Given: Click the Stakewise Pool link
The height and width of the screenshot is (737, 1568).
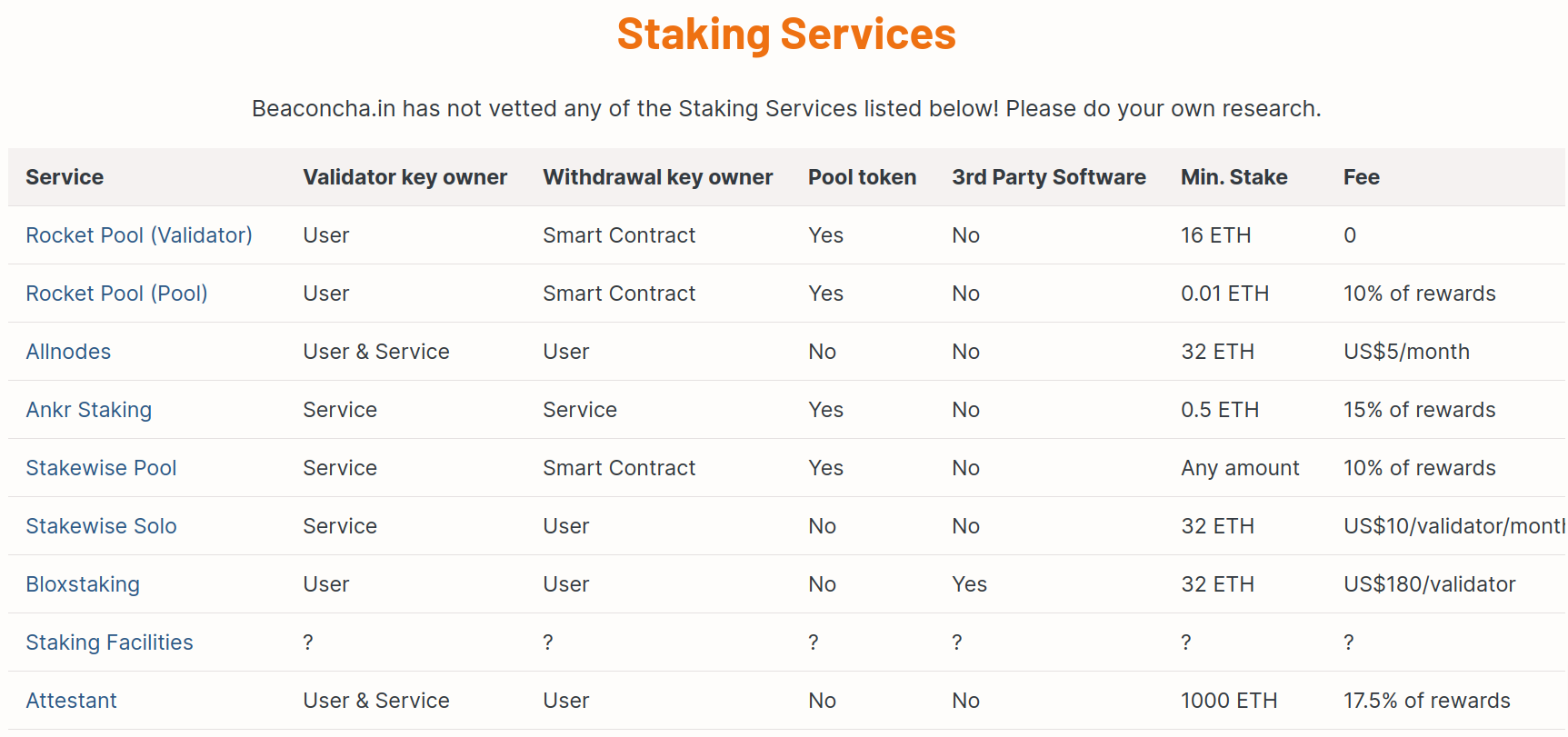Looking at the screenshot, I should 101,468.
